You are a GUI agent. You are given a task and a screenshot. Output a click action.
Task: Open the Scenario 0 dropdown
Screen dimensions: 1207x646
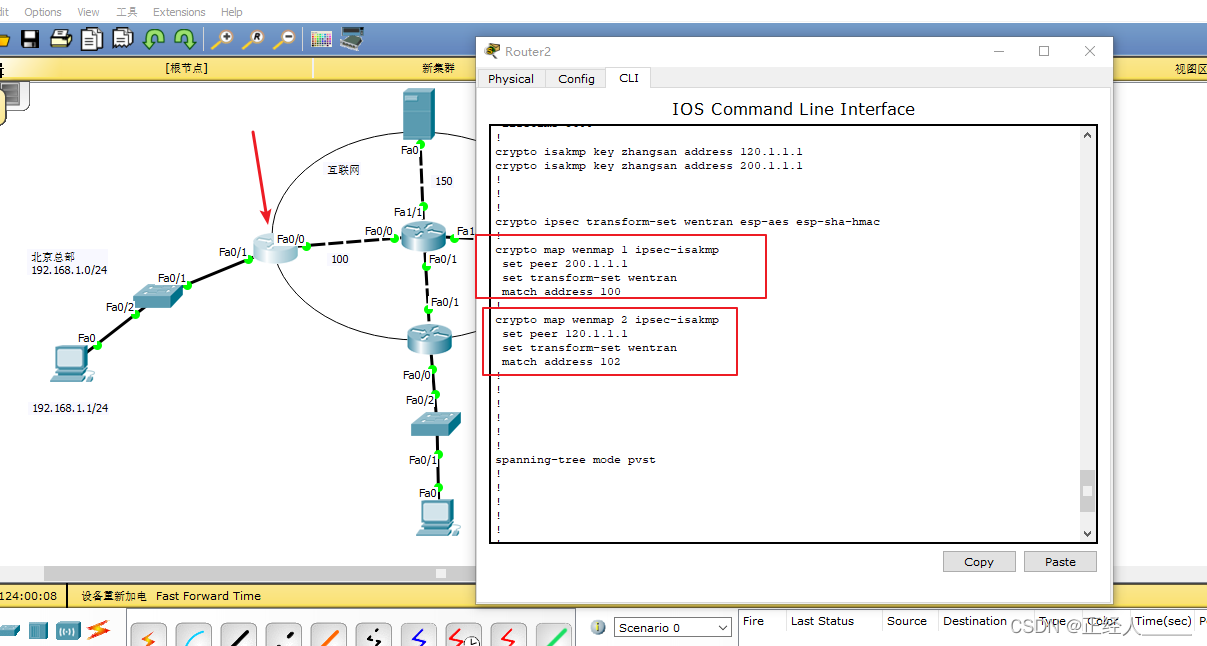pos(673,627)
